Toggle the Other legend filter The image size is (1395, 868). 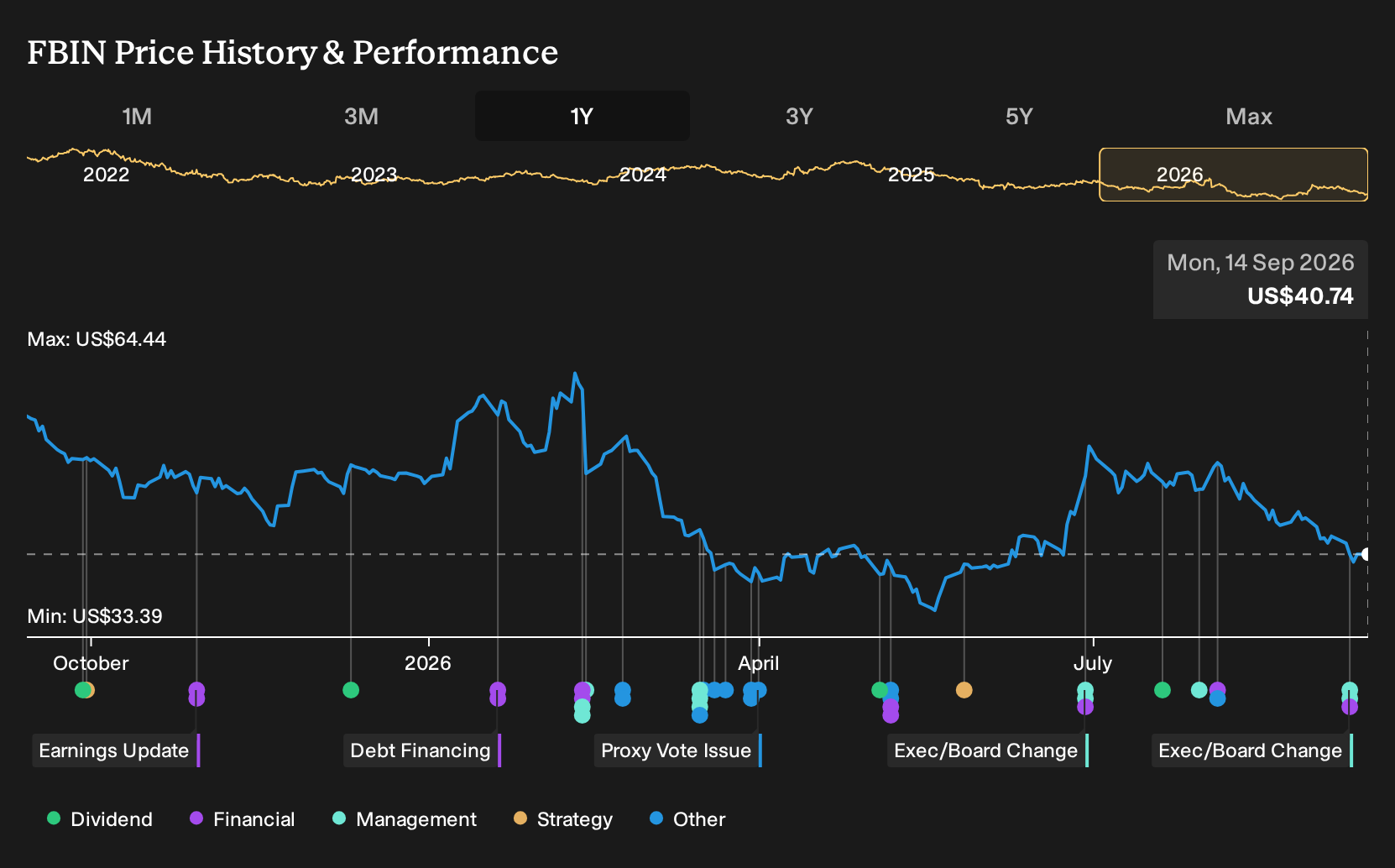coord(687,819)
